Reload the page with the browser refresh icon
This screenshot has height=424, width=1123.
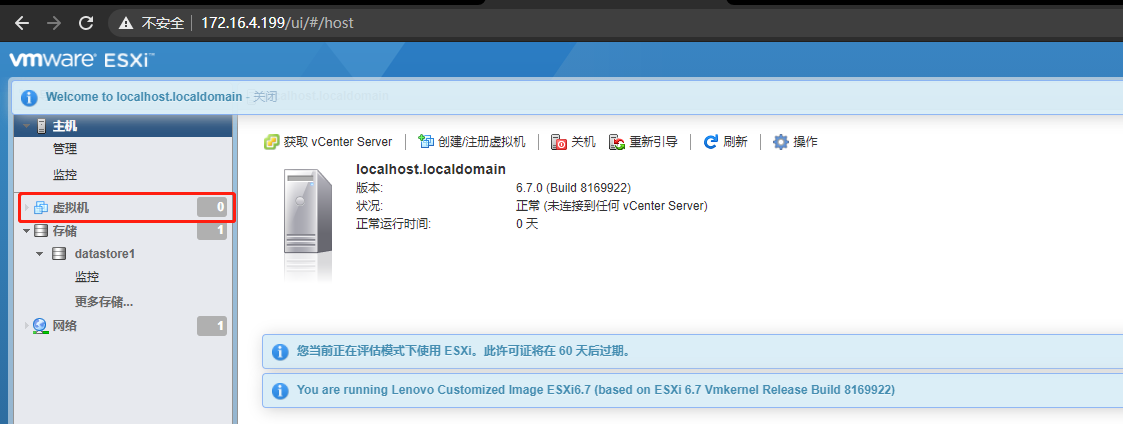pyautogui.click(x=86, y=23)
